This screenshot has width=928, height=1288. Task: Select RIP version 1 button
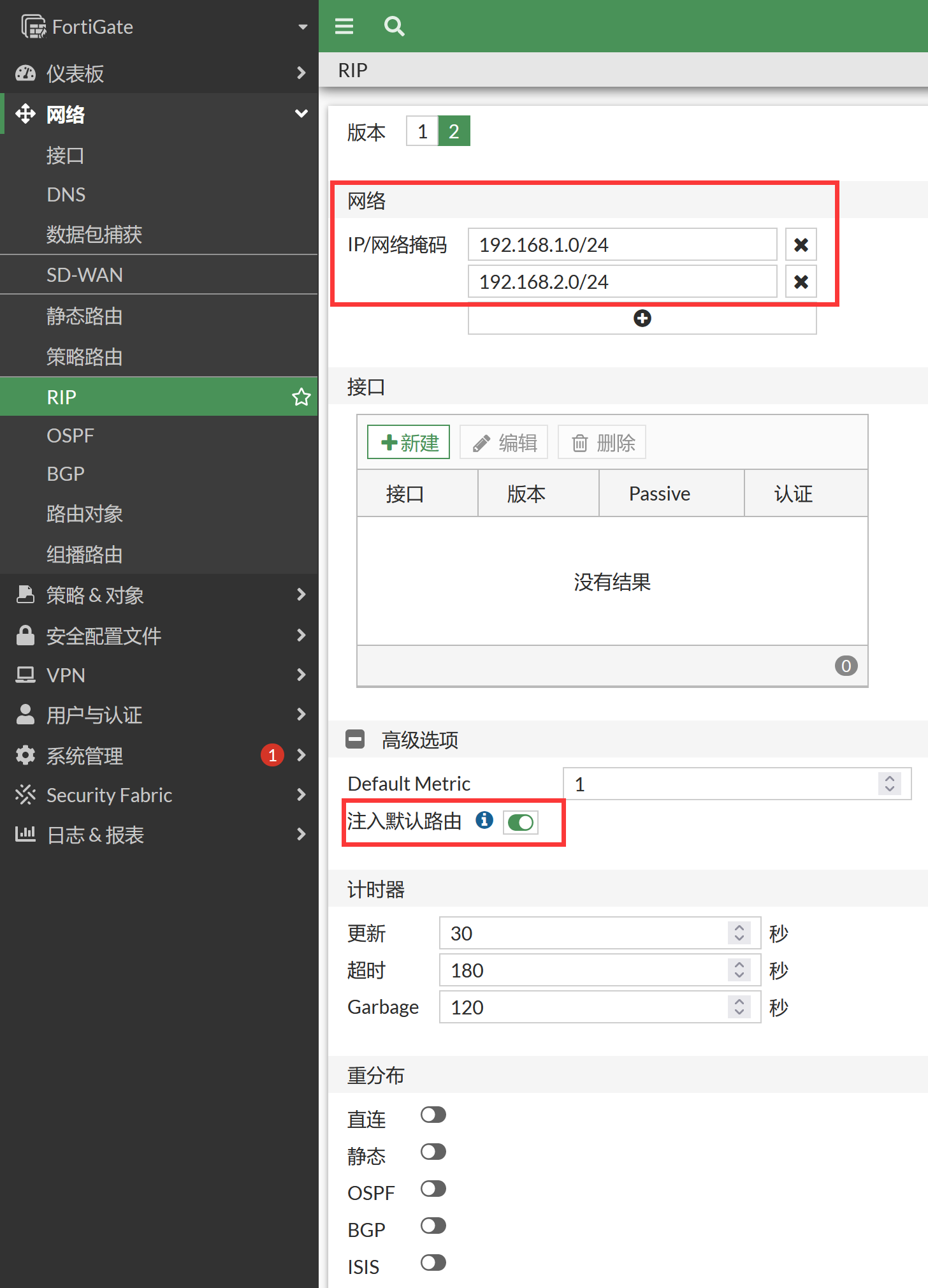click(422, 131)
